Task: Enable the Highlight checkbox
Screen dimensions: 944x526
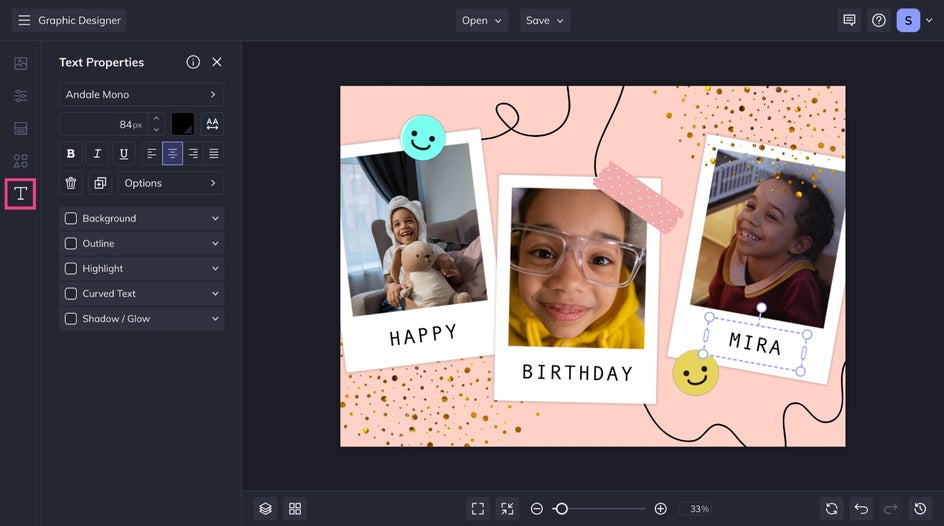Action: (70, 268)
